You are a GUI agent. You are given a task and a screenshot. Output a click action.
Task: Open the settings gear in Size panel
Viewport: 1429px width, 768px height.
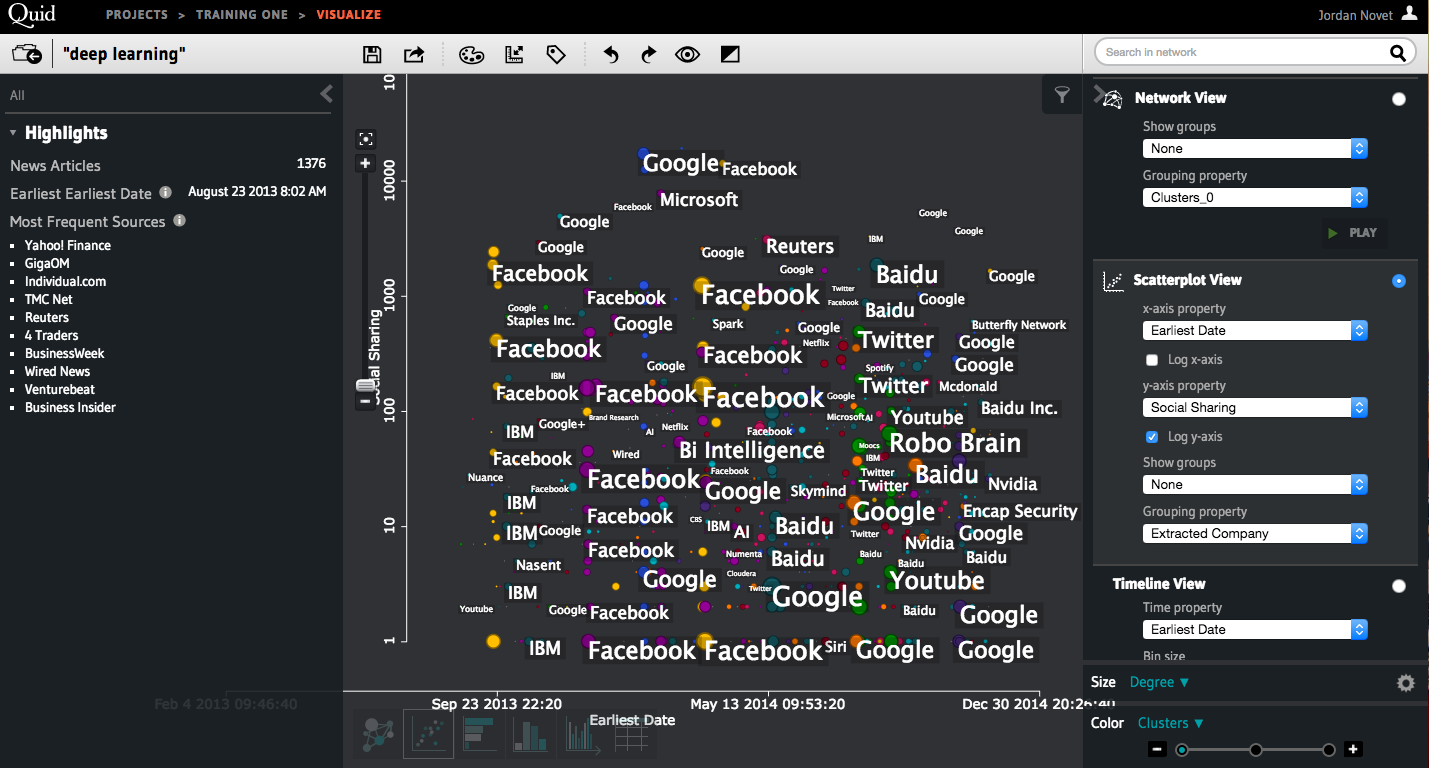click(x=1406, y=683)
